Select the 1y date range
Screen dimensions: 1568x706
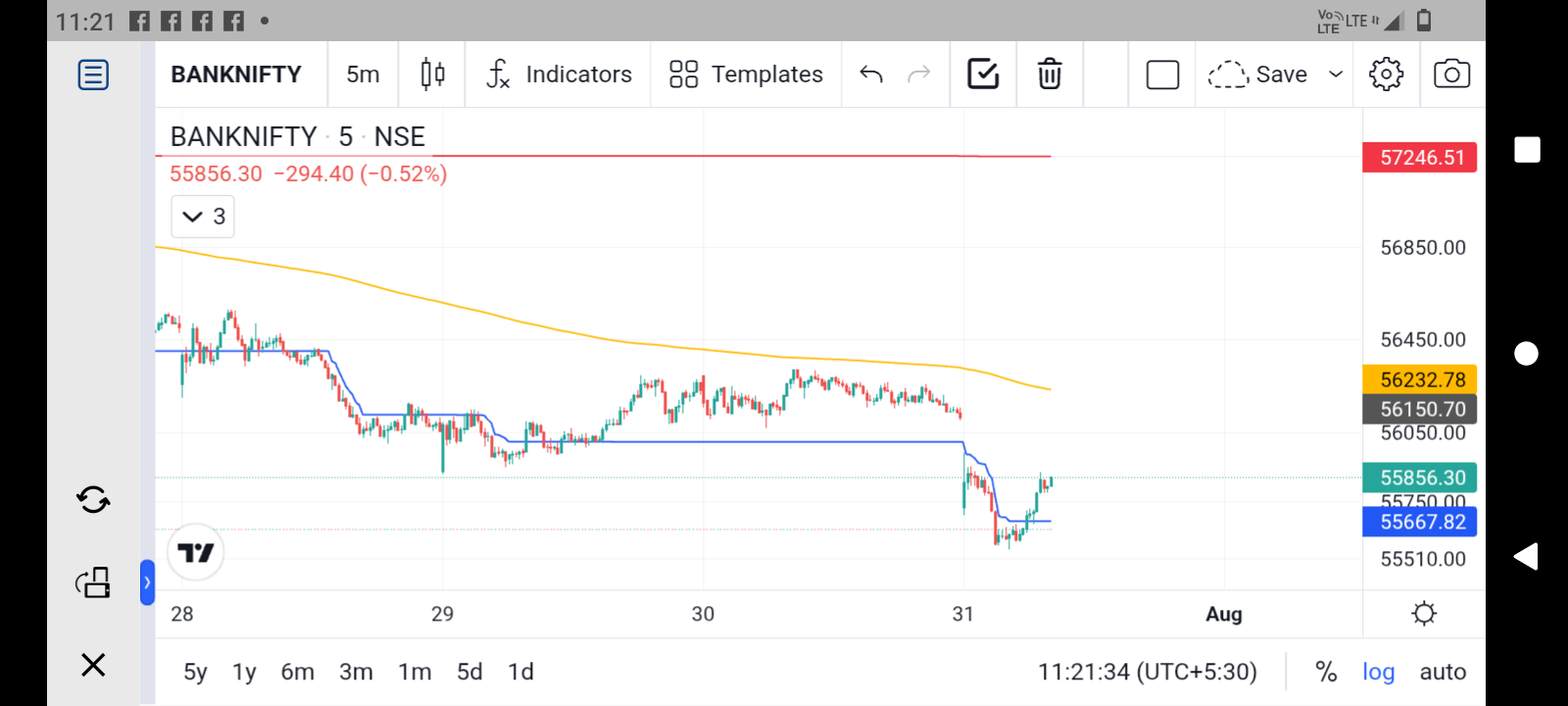pos(244,672)
